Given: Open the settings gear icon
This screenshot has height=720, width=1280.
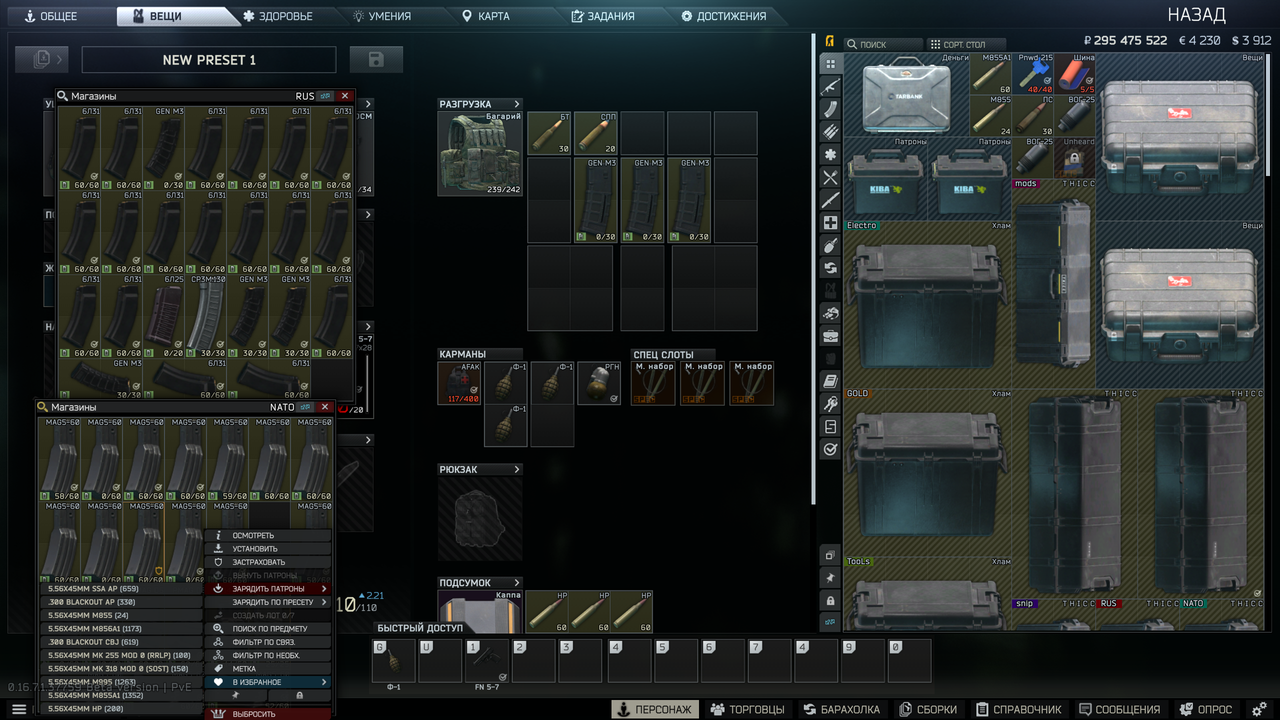Looking at the screenshot, I should pyautogui.click(x=1259, y=709).
